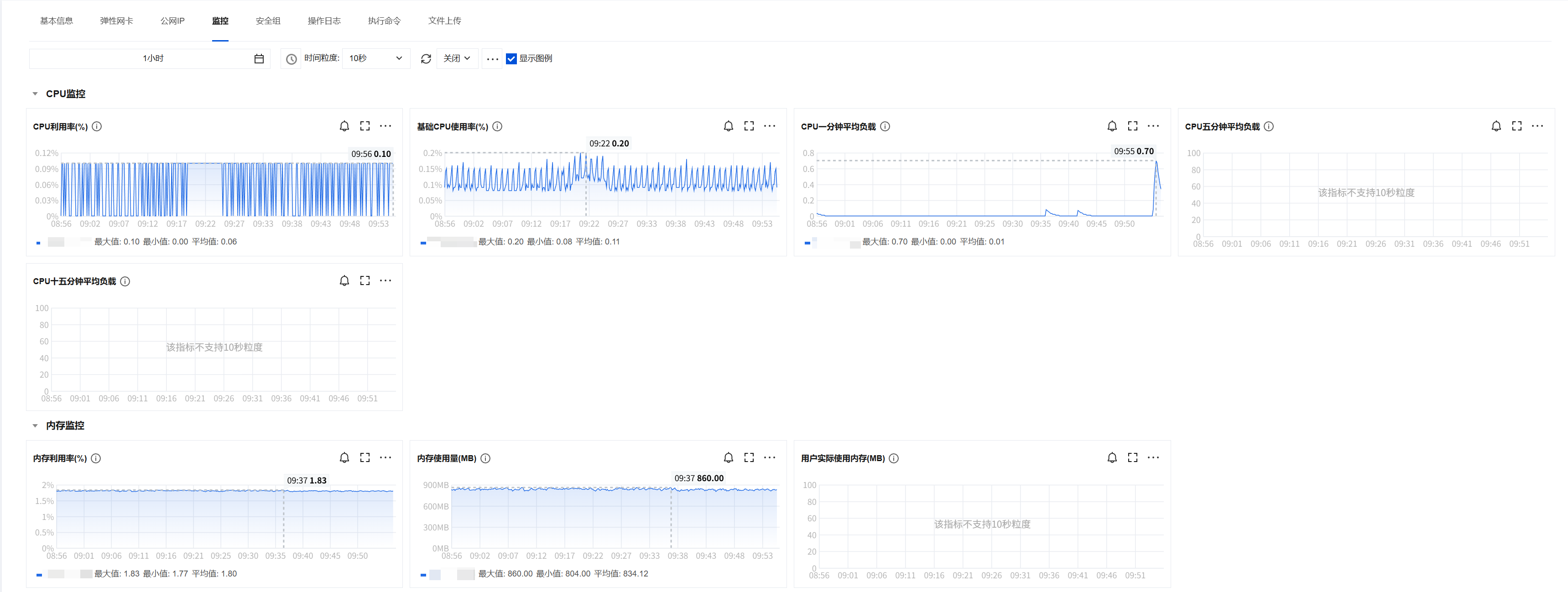Uncheck the 显示图例 checkbox
This screenshot has height=592, width=1568.
click(511, 58)
